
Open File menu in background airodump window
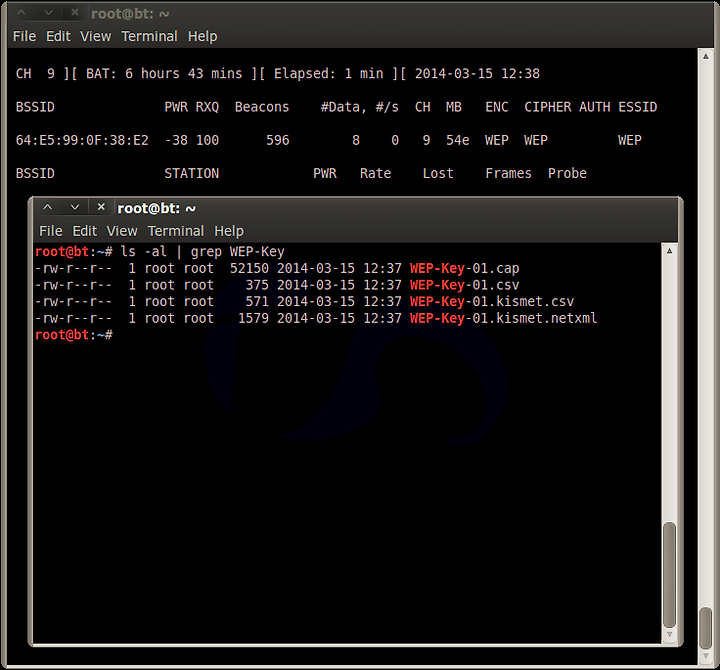(x=24, y=36)
